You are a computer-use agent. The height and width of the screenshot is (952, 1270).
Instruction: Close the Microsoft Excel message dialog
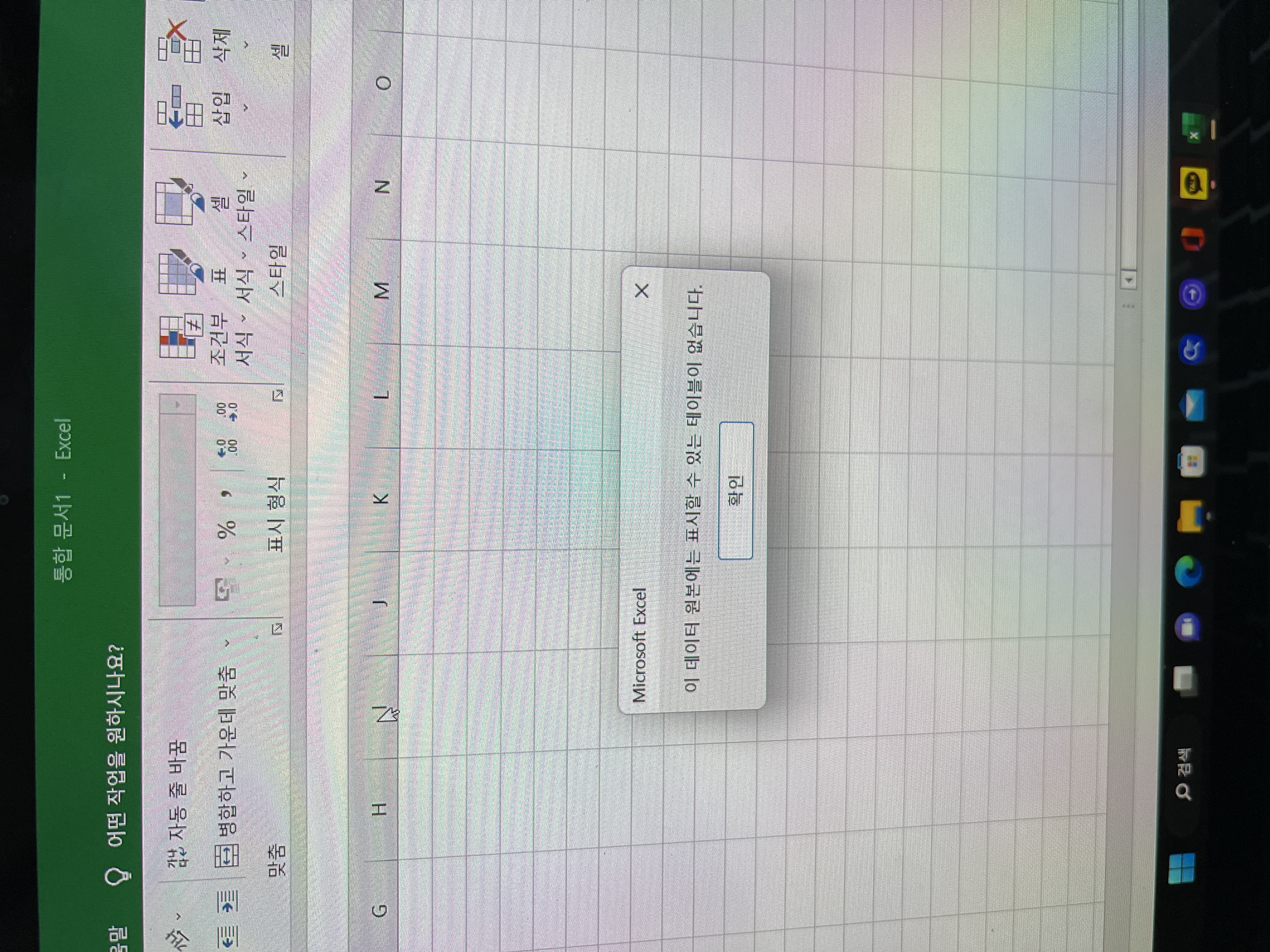click(x=642, y=291)
